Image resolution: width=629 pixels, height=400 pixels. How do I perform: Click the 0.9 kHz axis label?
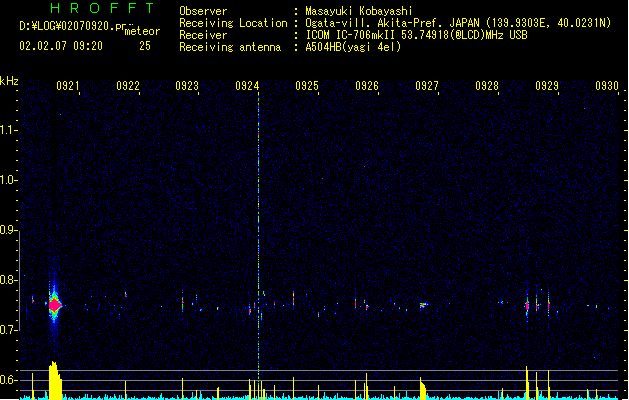[x=9, y=230]
